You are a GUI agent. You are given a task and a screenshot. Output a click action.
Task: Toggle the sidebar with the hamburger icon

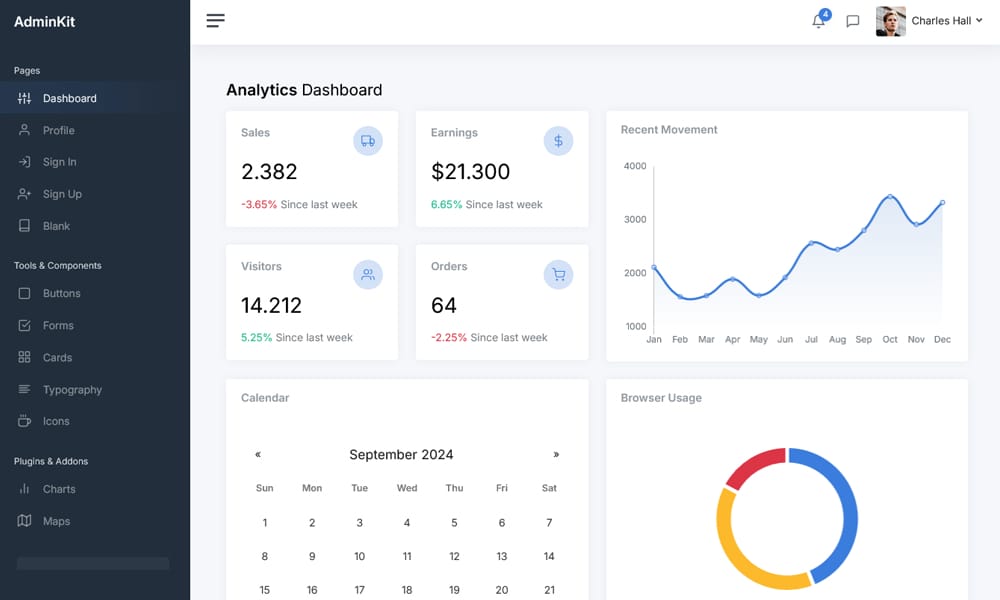tap(215, 20)
